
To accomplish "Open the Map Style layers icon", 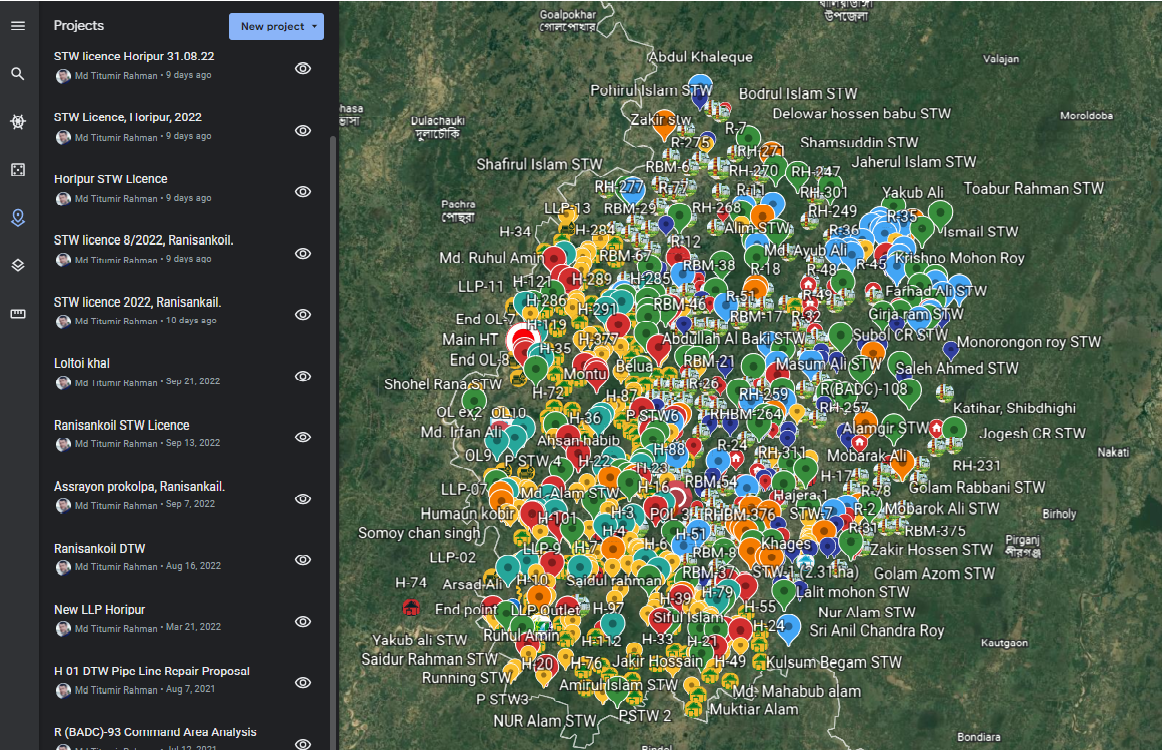I will click(x=18, y=266).
